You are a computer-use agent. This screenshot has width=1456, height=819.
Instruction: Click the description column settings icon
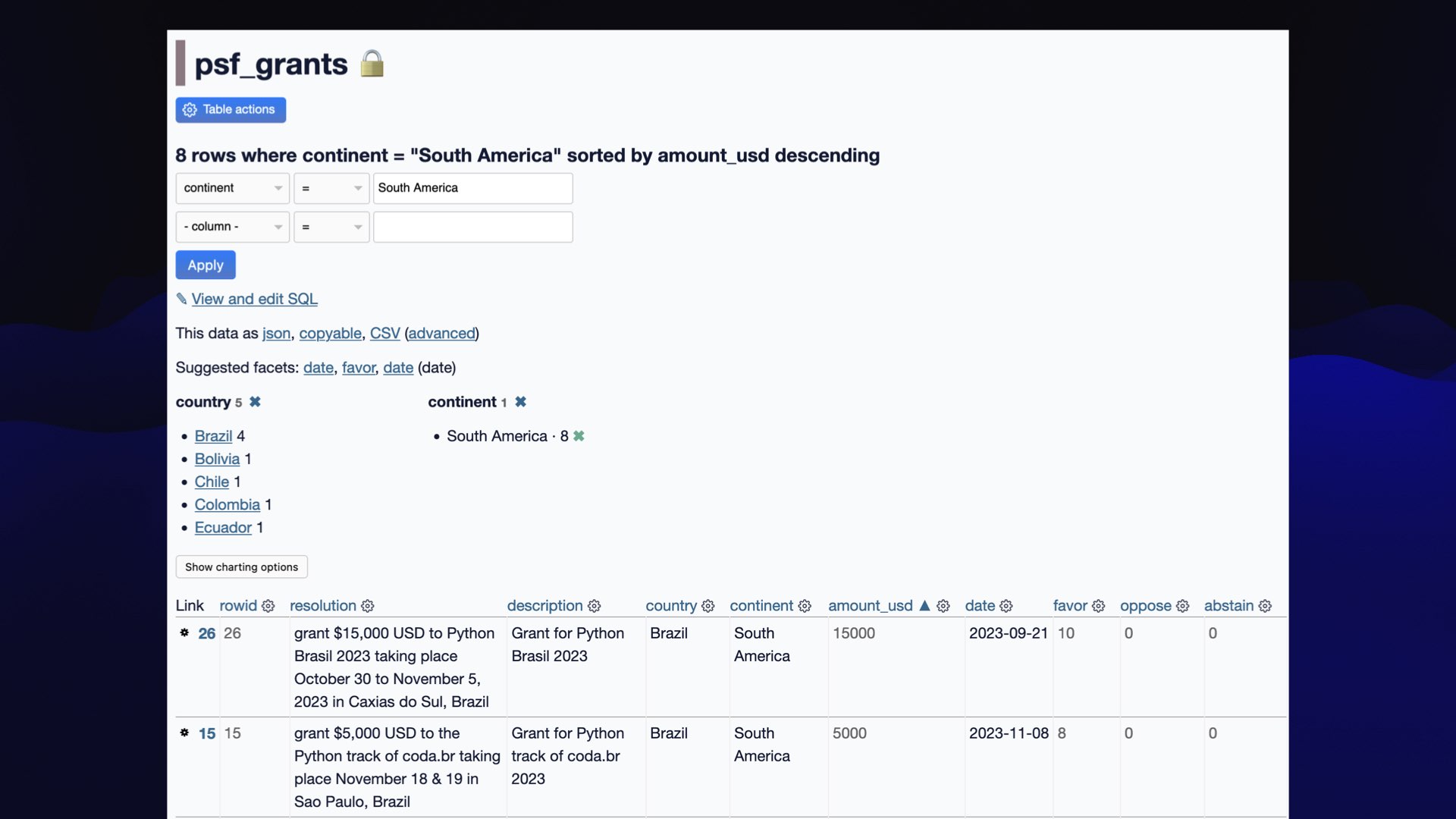pyautogui.click(x=597, y=605)
